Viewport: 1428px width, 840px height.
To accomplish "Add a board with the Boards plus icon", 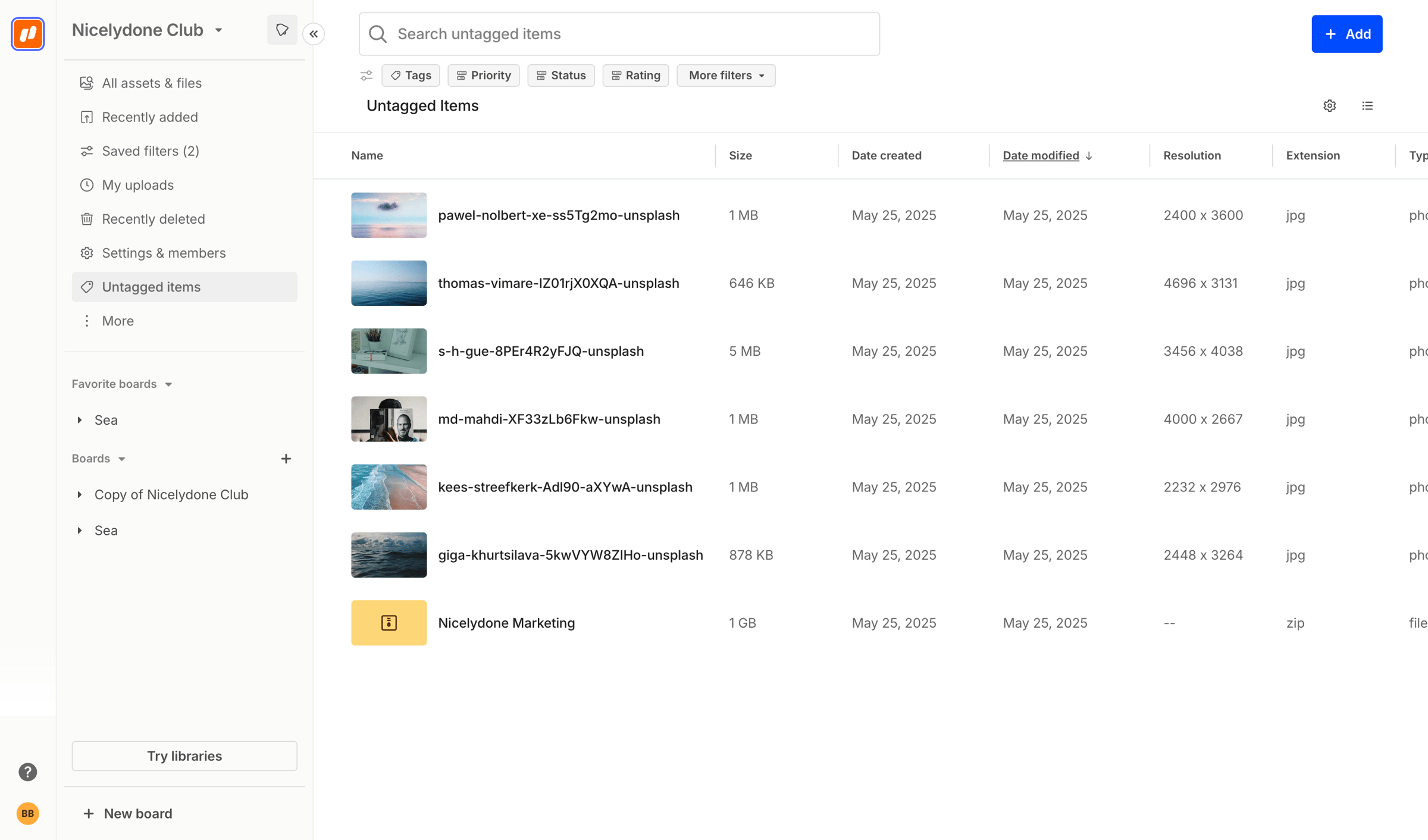I will 286,459.
